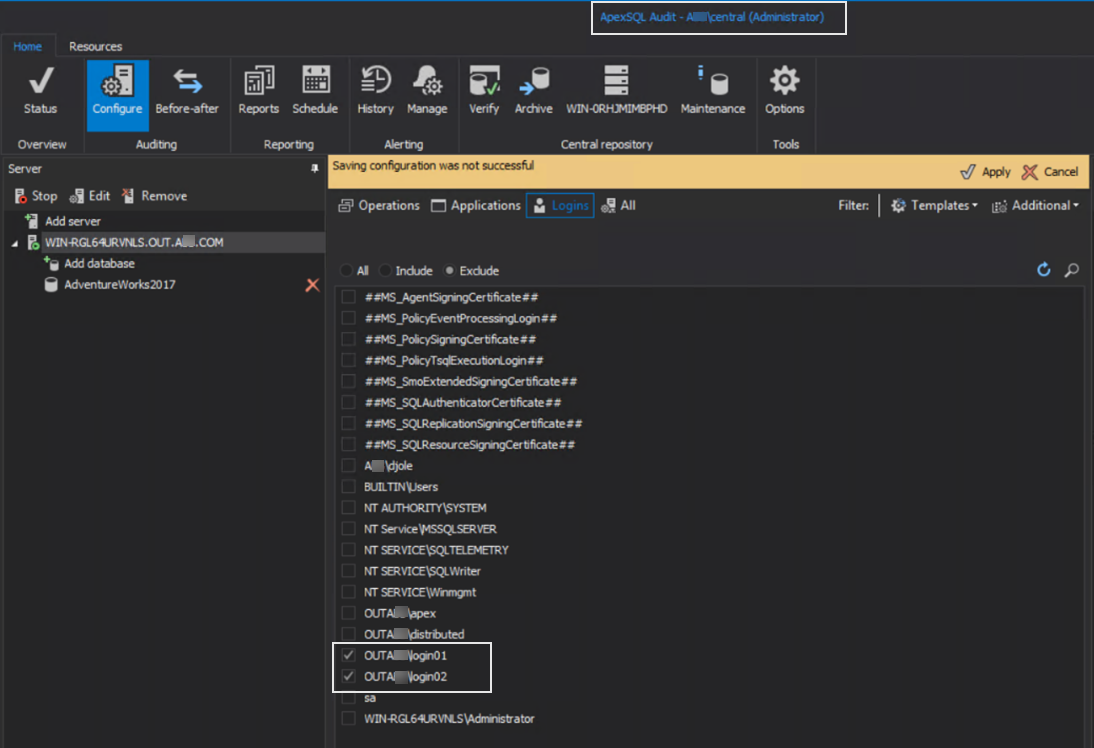Check the ##MS_SQLResourceSigningCertificate## login
The height and width of the screenshot is (748, 1094).
[348, 444]
